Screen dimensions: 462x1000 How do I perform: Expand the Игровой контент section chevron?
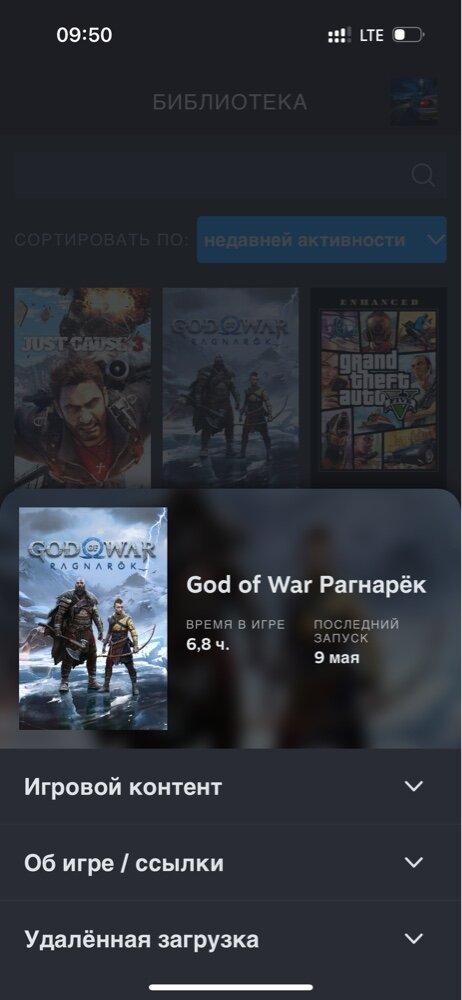[x=414, y=786]
